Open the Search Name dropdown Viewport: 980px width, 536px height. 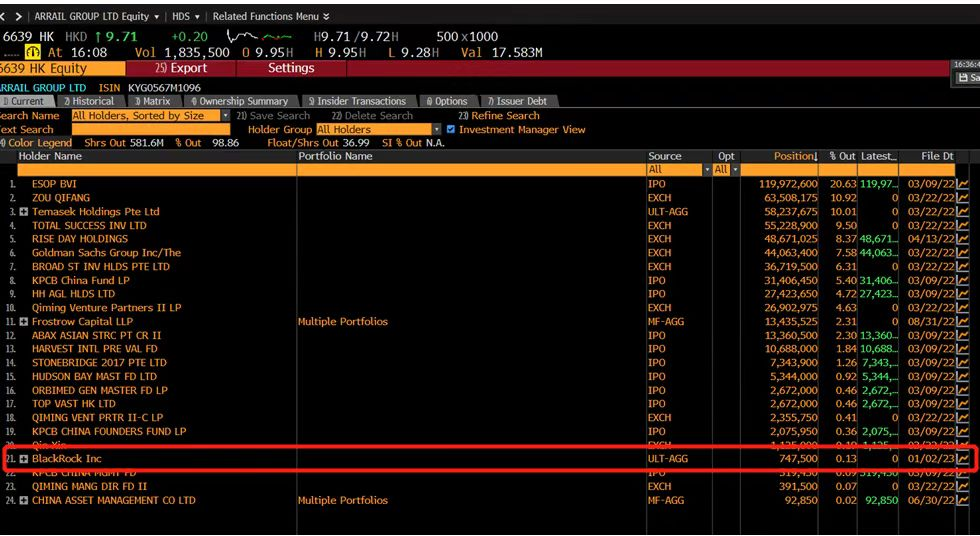(x=225, y=116)
